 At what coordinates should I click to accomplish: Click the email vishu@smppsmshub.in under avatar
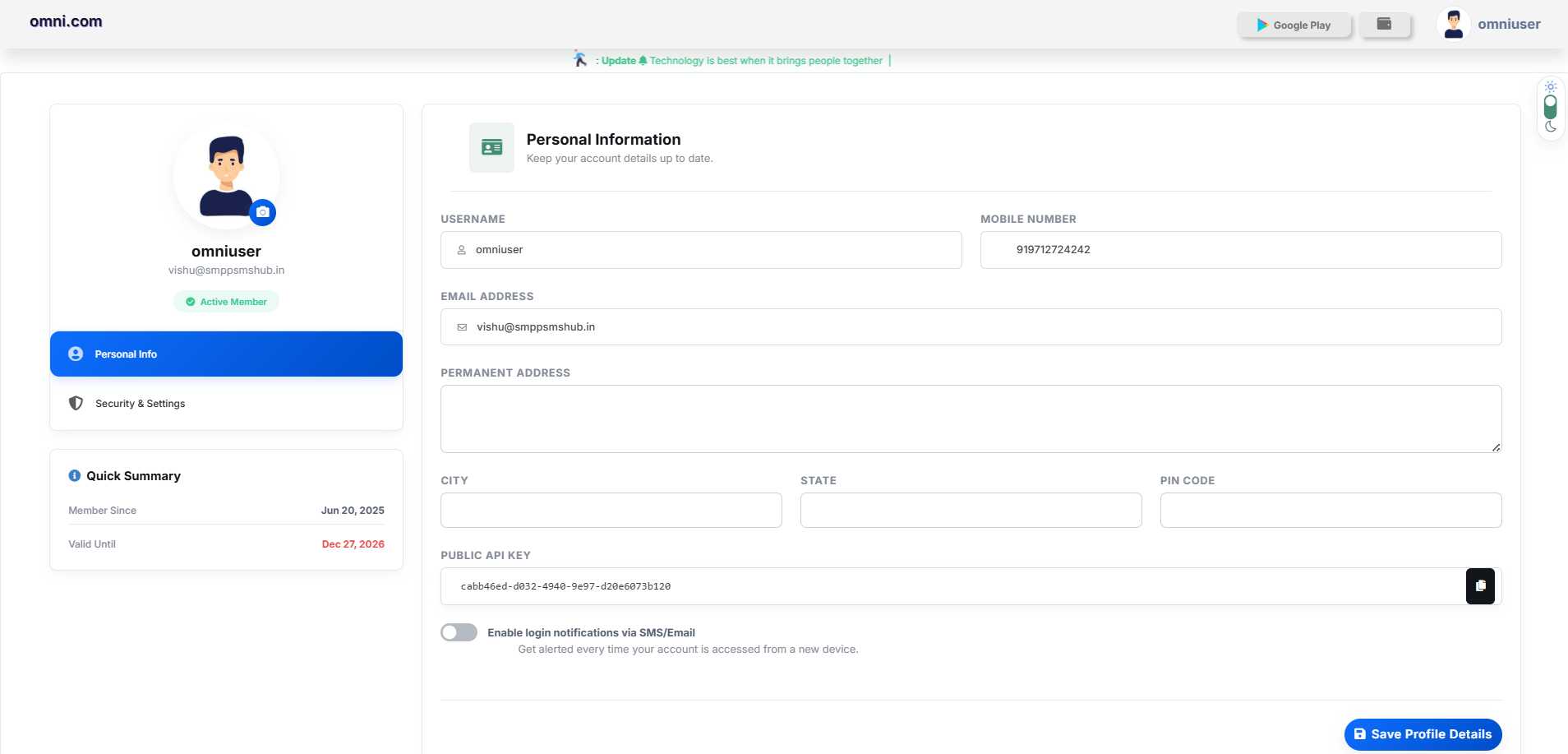coord(226,271)
